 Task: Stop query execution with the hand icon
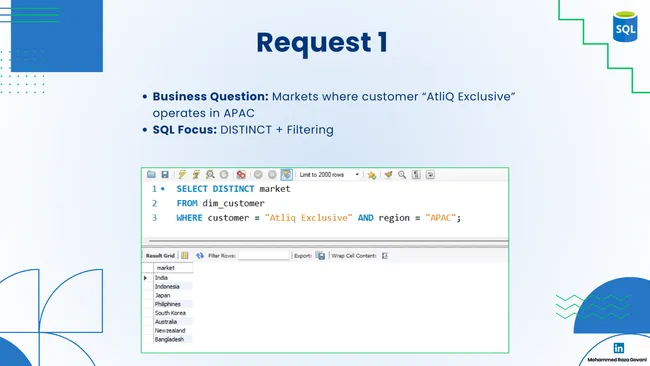[224, 175]
